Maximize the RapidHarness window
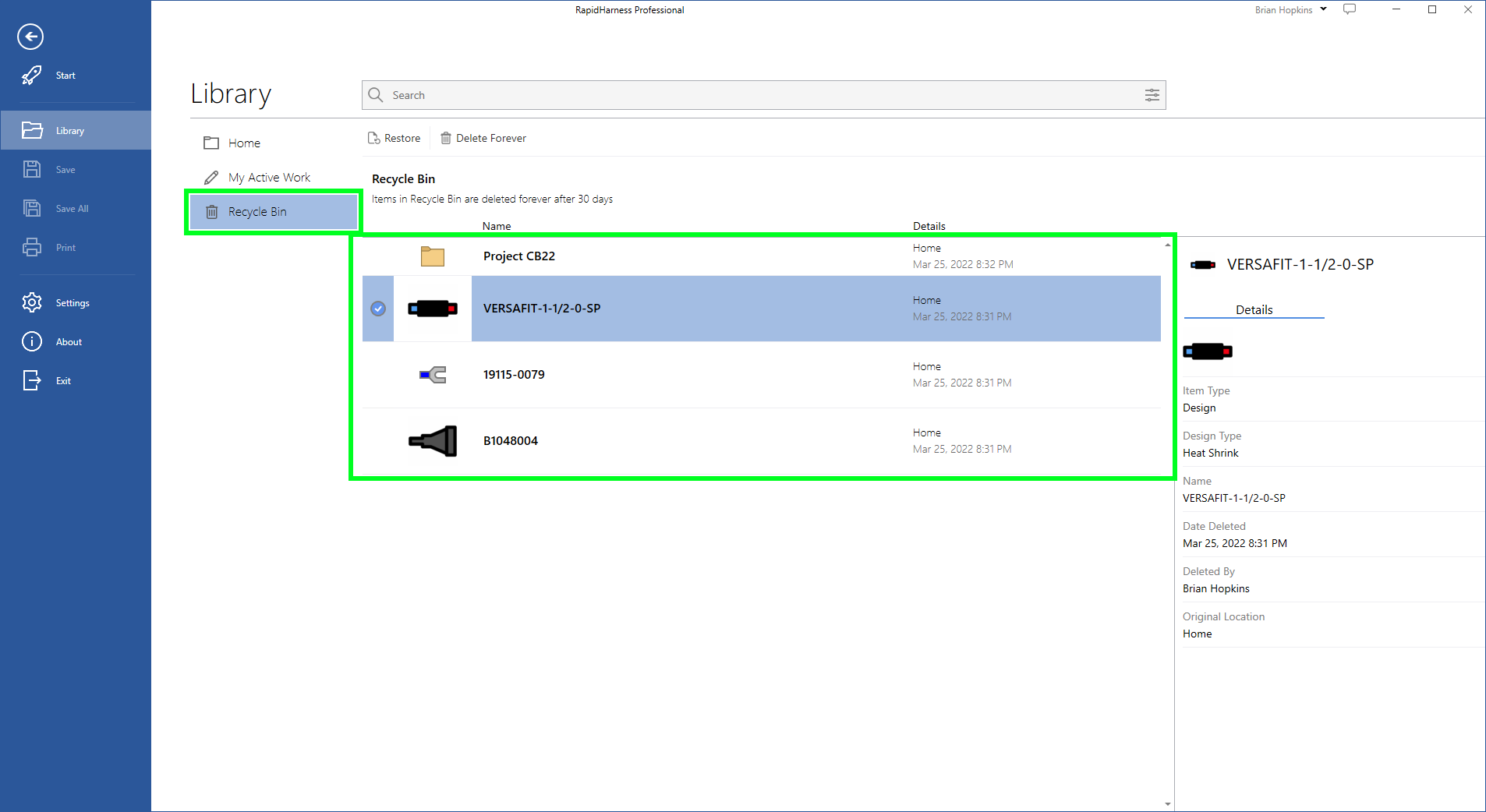 click(1432, 9)
